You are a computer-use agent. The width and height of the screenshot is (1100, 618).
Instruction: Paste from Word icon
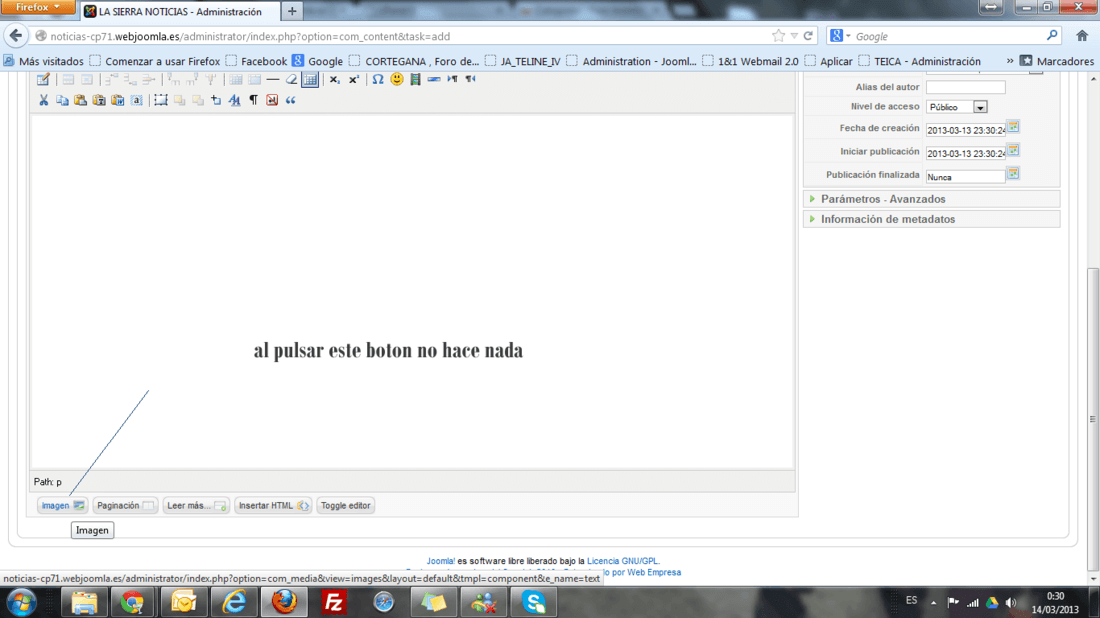(x=118, y=100)
